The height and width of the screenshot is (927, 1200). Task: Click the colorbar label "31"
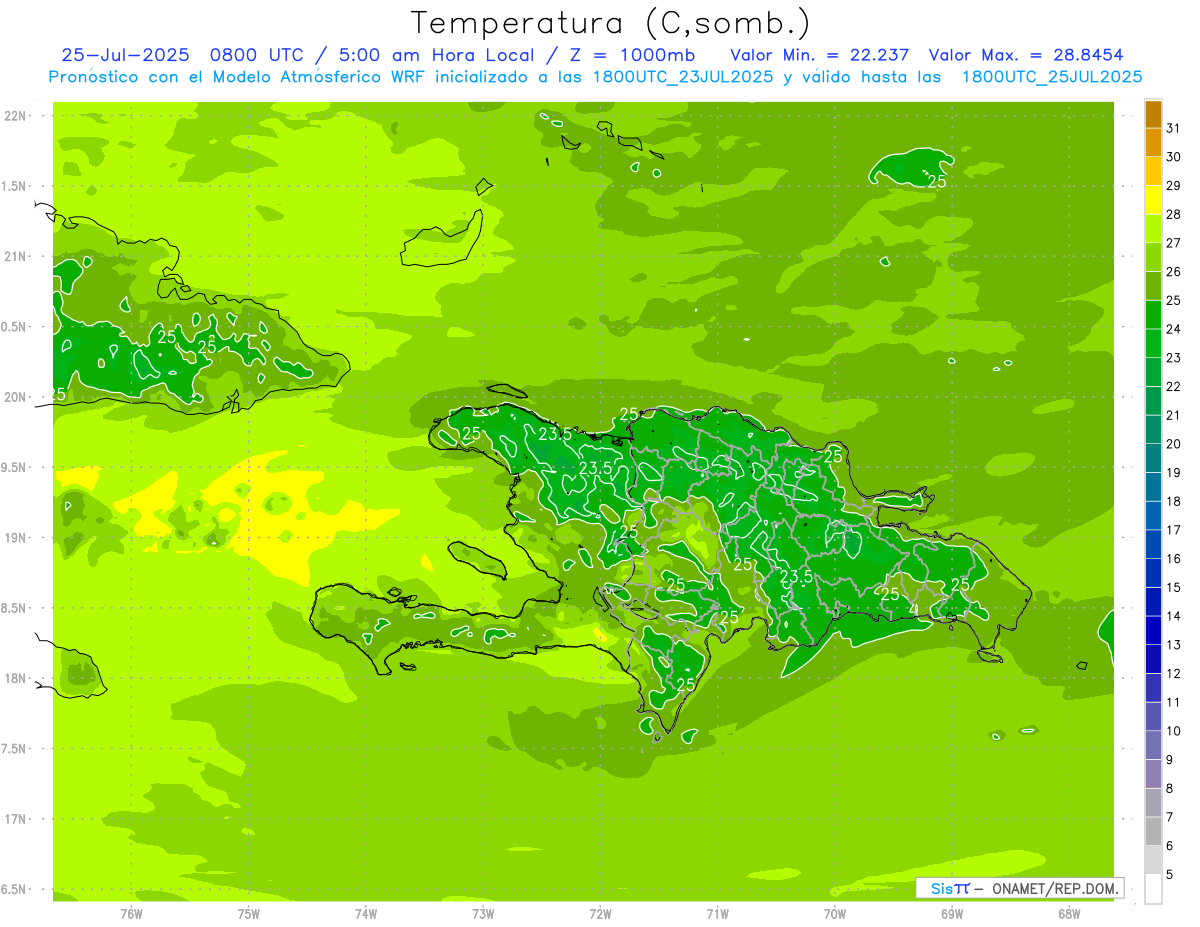(x=1173, y=128)
